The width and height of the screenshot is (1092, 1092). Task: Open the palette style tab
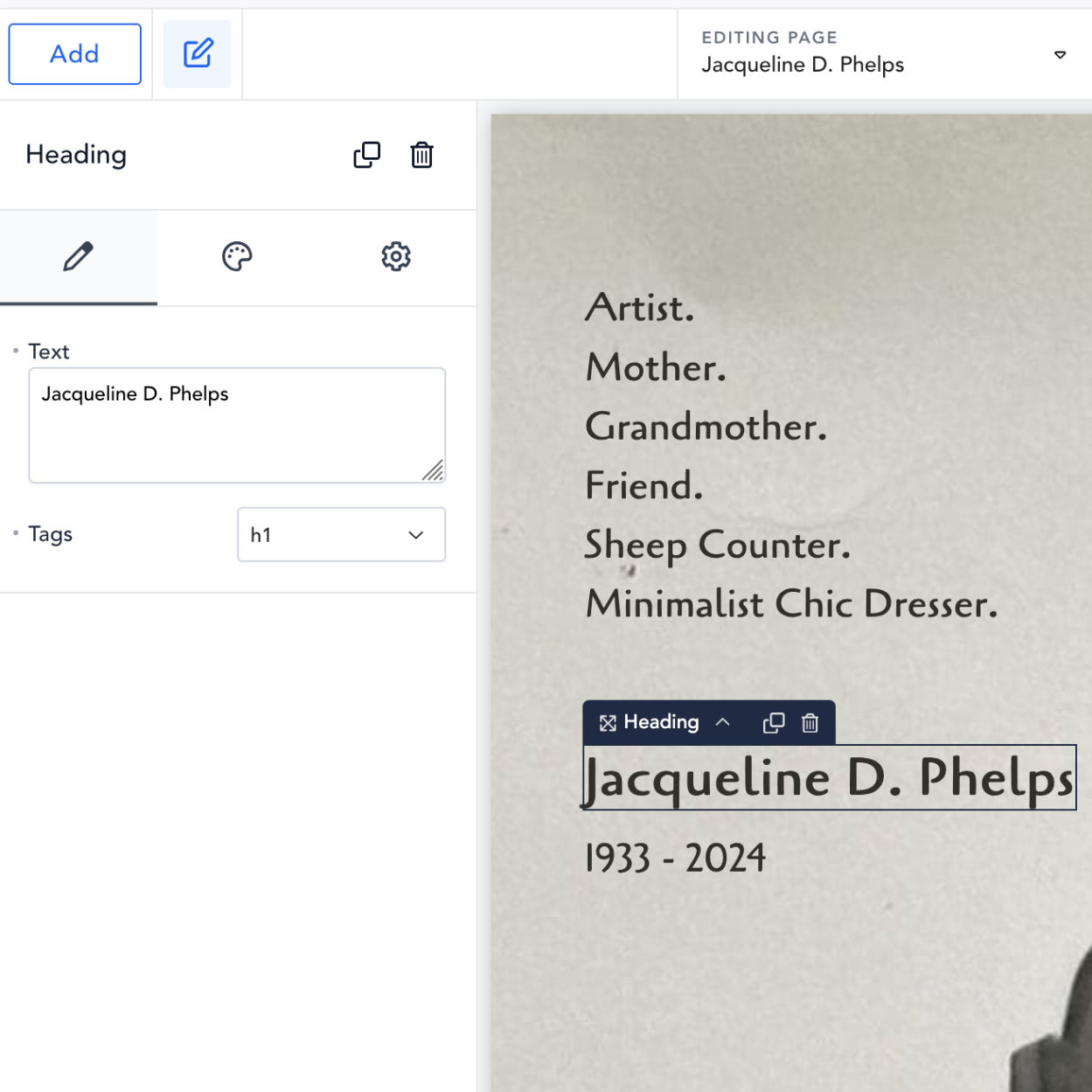[237, 257]
